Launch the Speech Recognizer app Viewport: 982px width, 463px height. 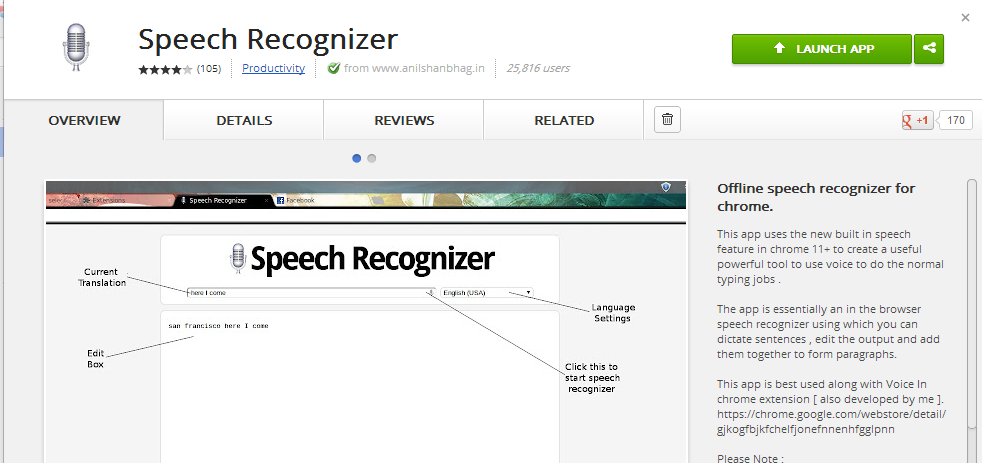(x=822, y=49)
